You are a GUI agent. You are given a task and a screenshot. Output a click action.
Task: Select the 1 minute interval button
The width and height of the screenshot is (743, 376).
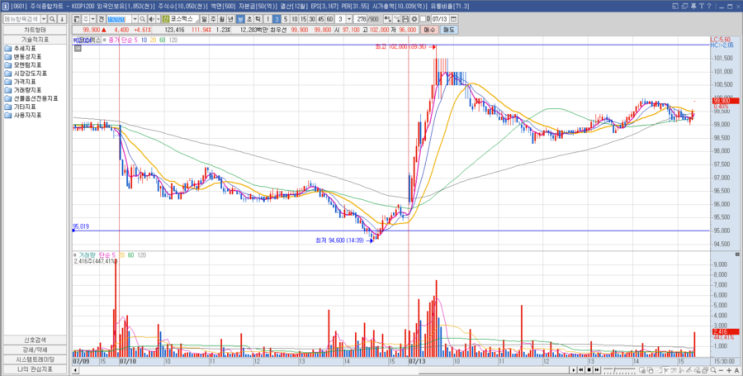(268, 19)
